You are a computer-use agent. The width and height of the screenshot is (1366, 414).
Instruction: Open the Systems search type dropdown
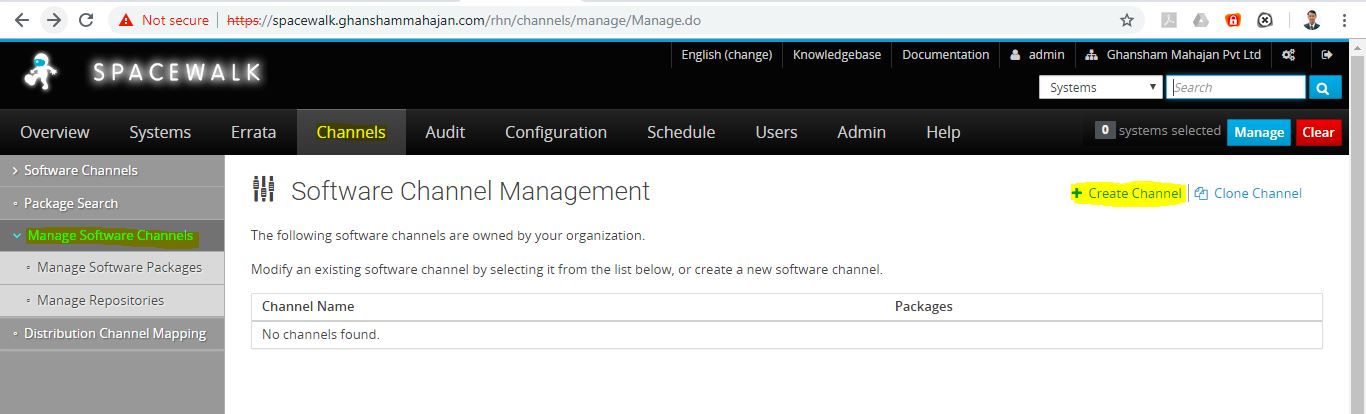(1100, 88)
